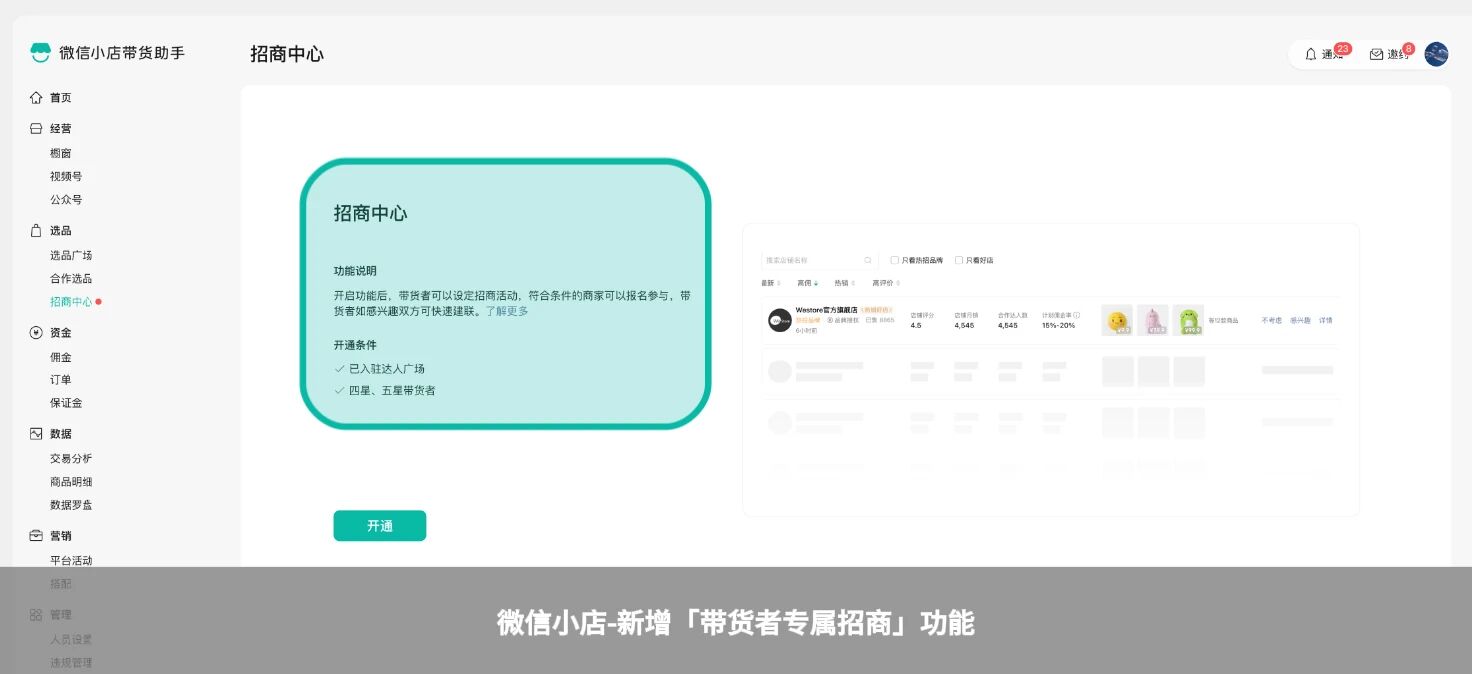This screenshot has height=674, width=1472.
Task: Click the 资金 yuan coin icon
Action: coord(36,333)
